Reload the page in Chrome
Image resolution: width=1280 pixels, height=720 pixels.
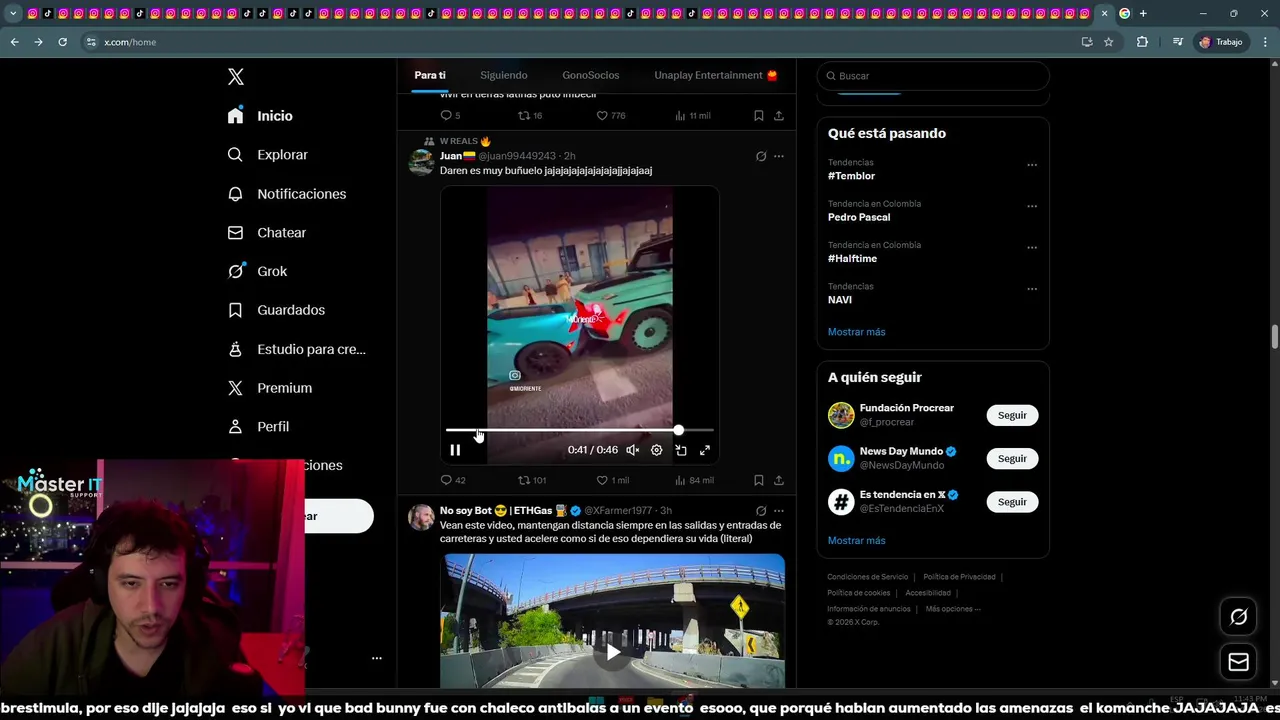[62, 42]
